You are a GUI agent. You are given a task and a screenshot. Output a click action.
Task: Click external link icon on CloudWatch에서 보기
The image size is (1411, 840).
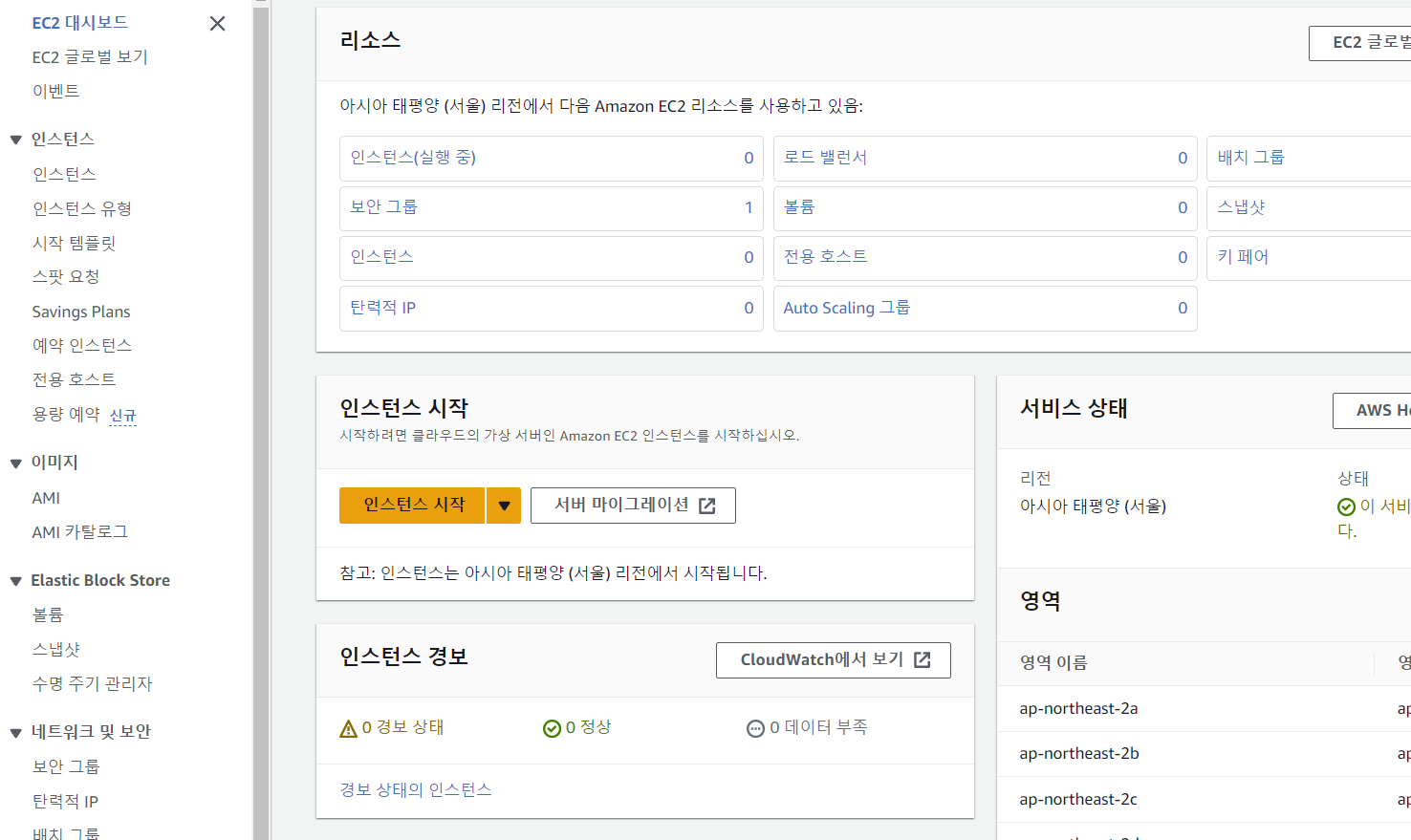(923, 660)
